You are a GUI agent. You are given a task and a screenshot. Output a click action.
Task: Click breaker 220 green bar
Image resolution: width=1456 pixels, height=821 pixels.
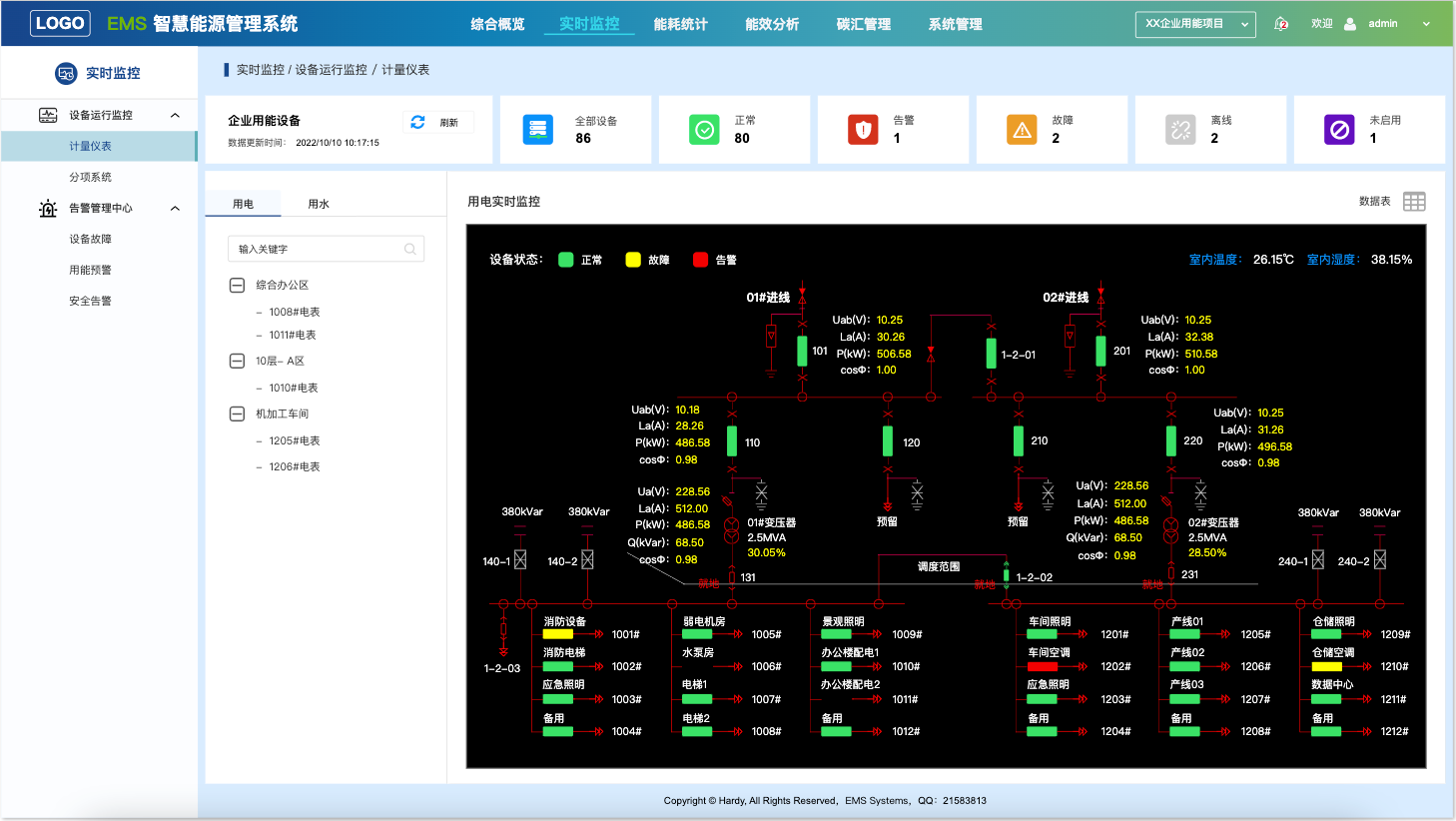(x=1171, y=441)
